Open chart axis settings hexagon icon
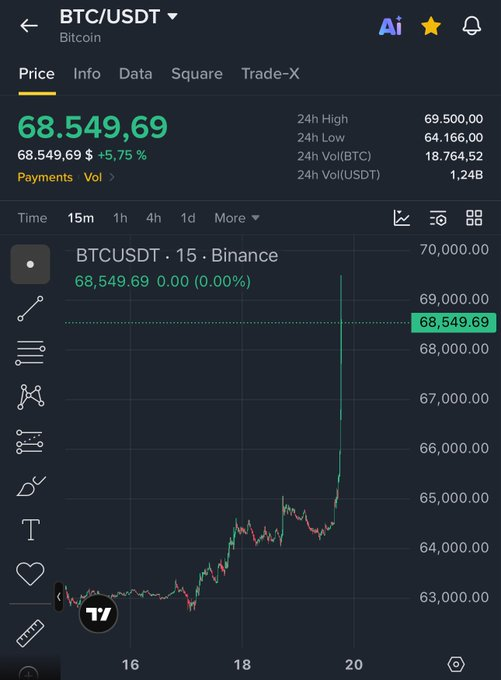Viewport: 501px width, 680px height. click(x=456, y=664)
